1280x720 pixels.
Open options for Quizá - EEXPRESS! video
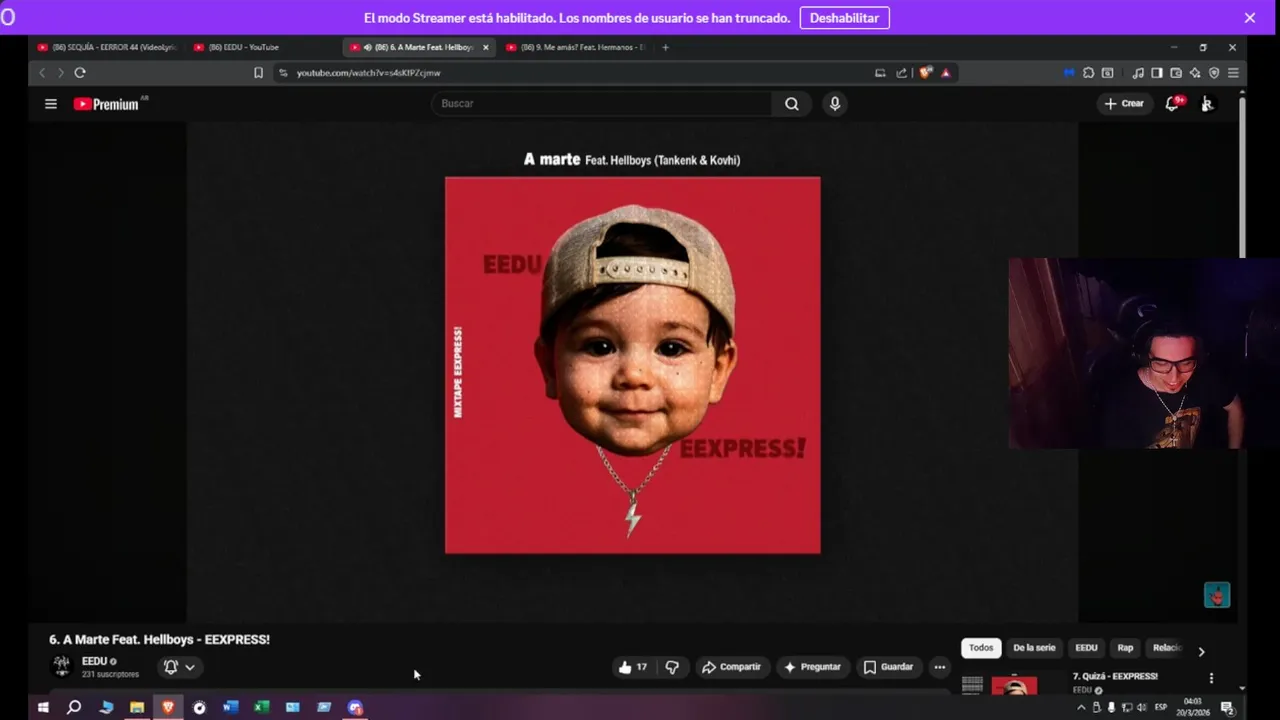coord(1211,678)
